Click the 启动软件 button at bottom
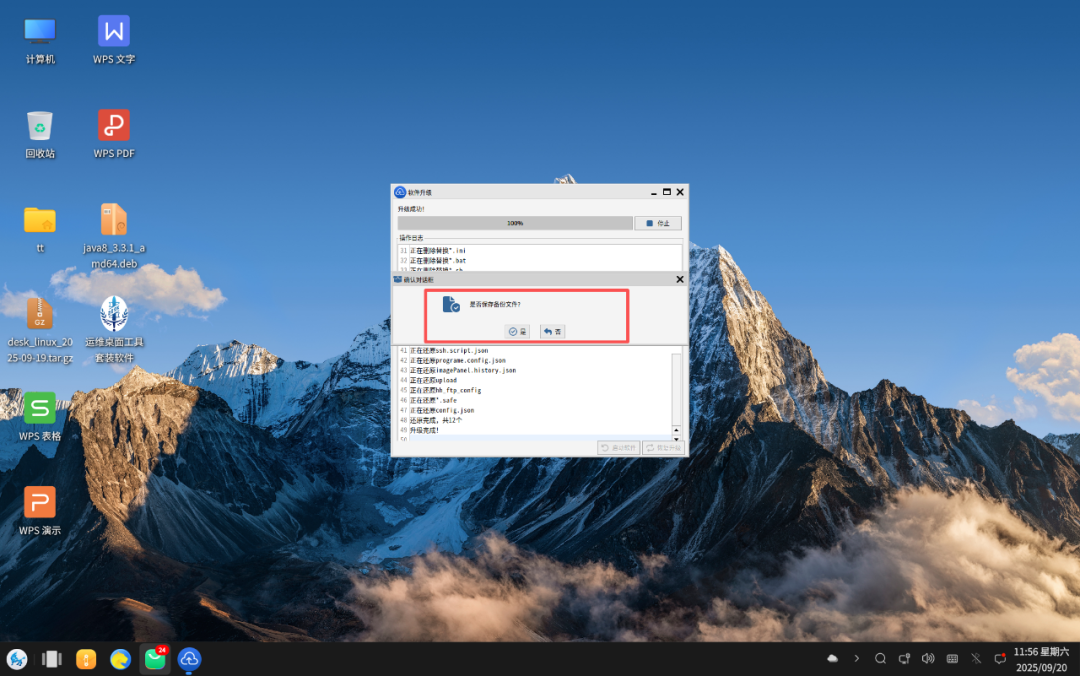The height and width of the screenshot is (676, 1080). [x=619, y=448]
